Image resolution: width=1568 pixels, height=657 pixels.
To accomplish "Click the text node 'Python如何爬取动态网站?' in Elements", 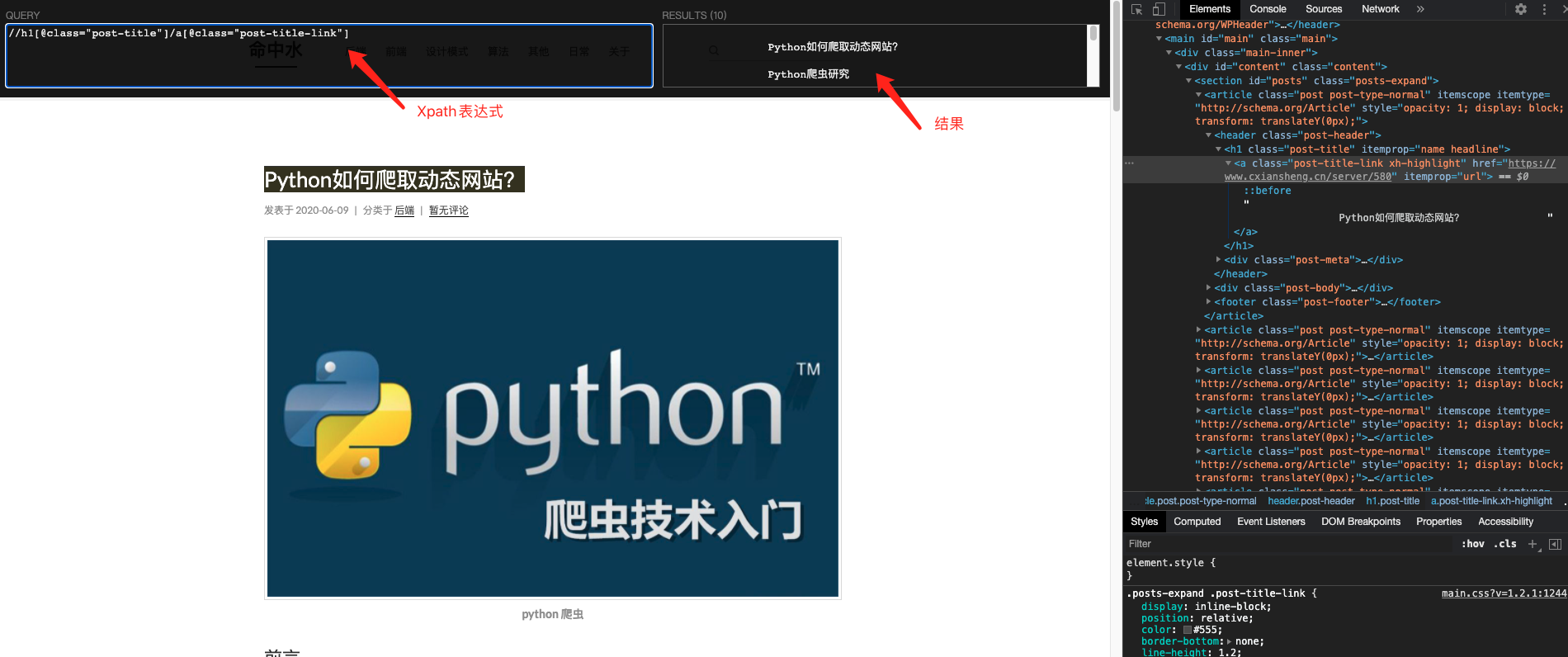I will tap(1399, 218).
